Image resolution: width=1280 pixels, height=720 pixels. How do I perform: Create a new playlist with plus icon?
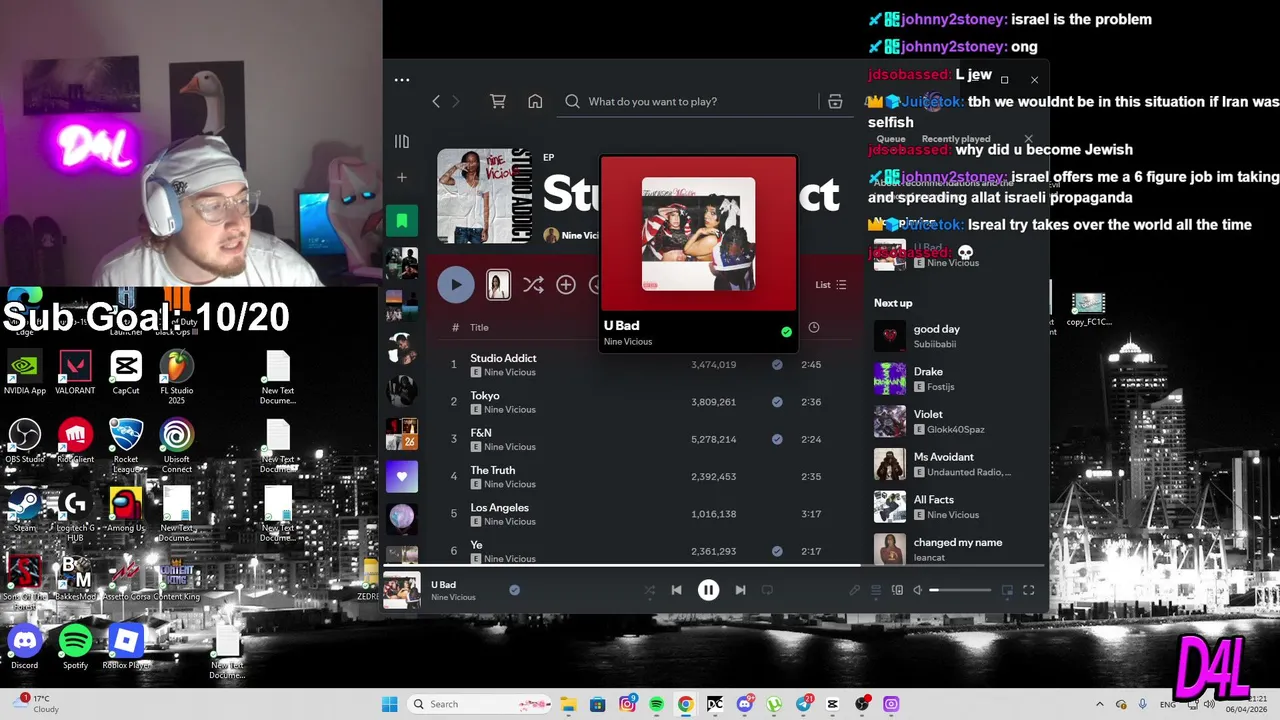point(402,177)
